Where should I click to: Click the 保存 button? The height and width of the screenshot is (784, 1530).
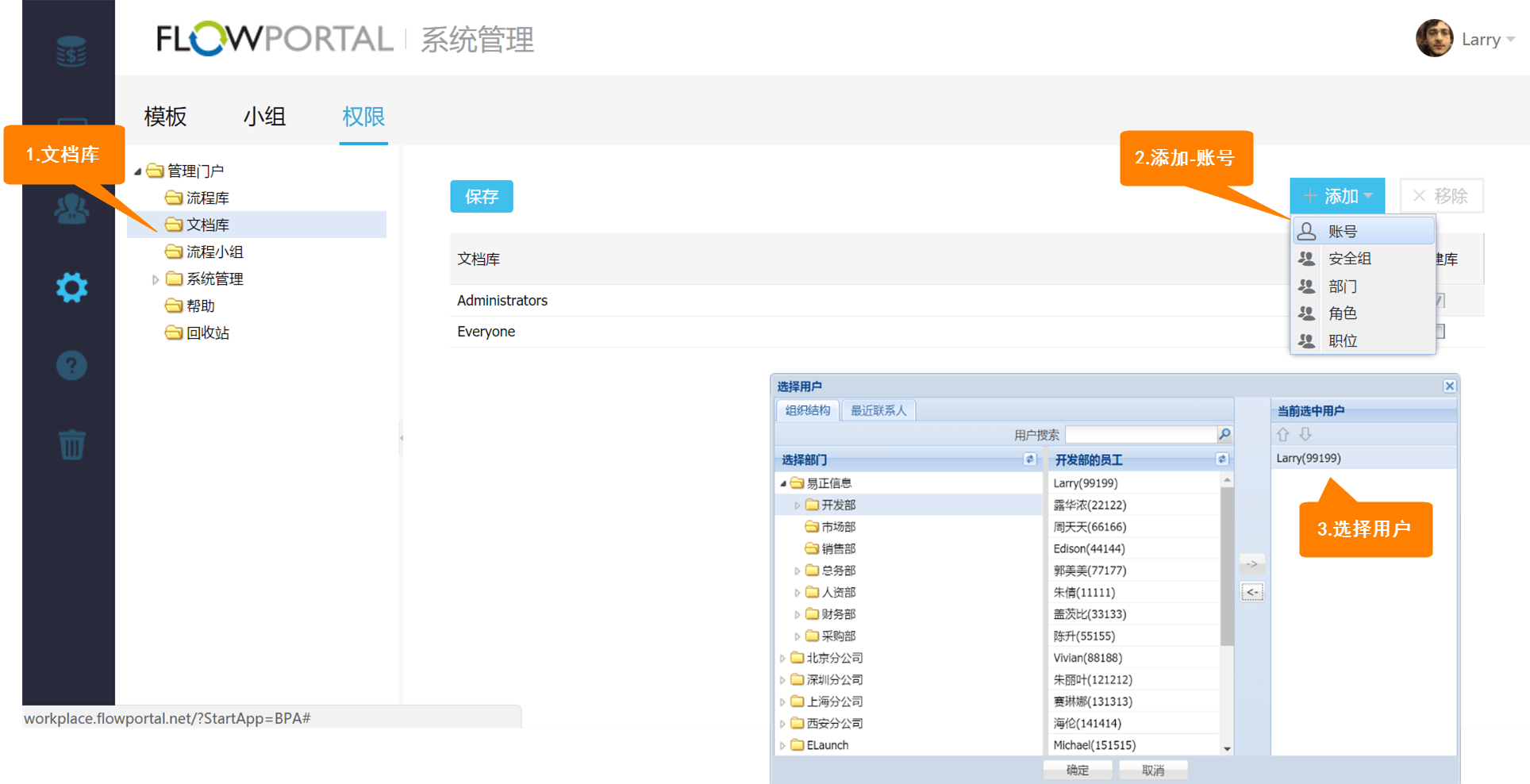pyautogui.click(x=481, y=197)
